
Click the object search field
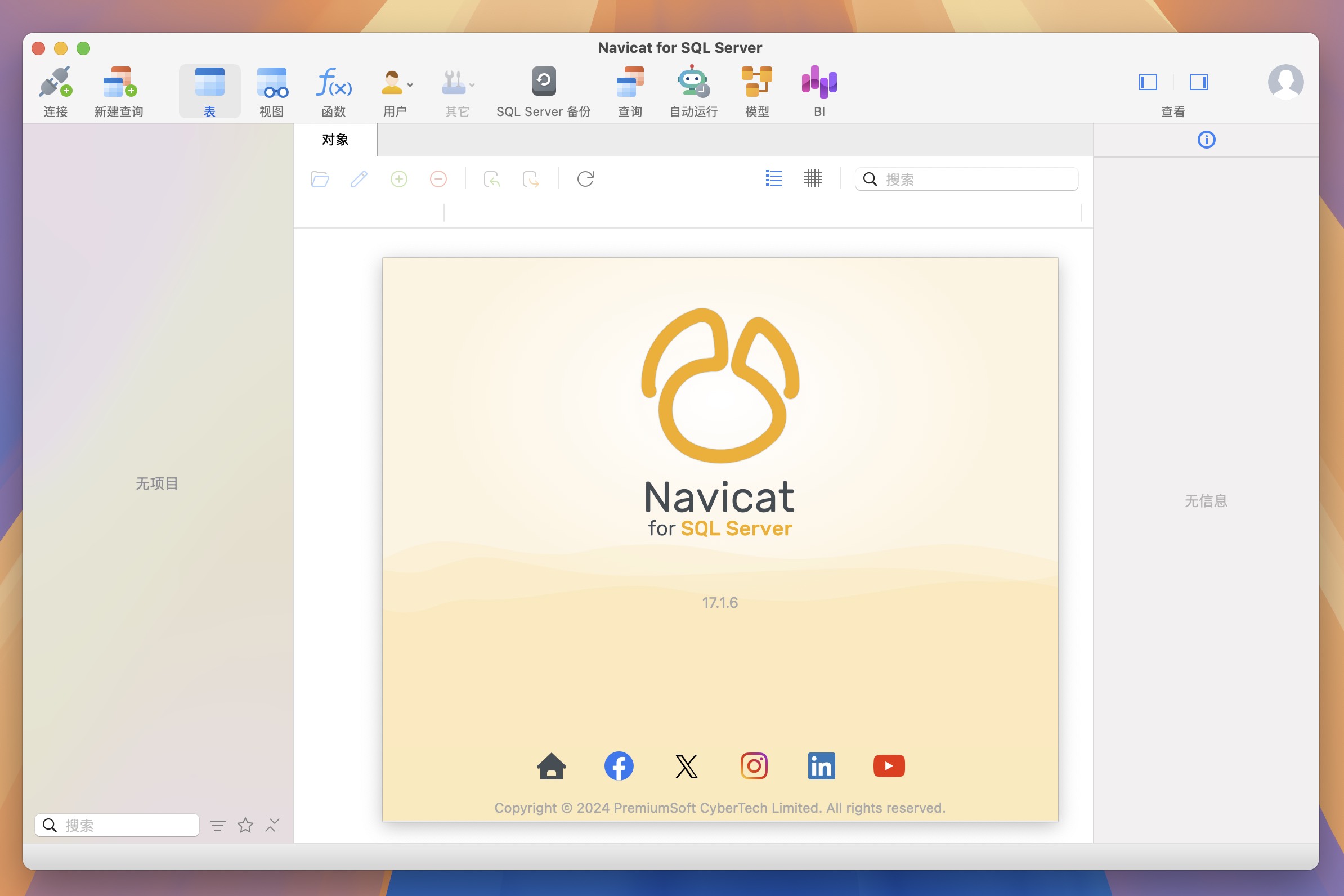point(967,180)
